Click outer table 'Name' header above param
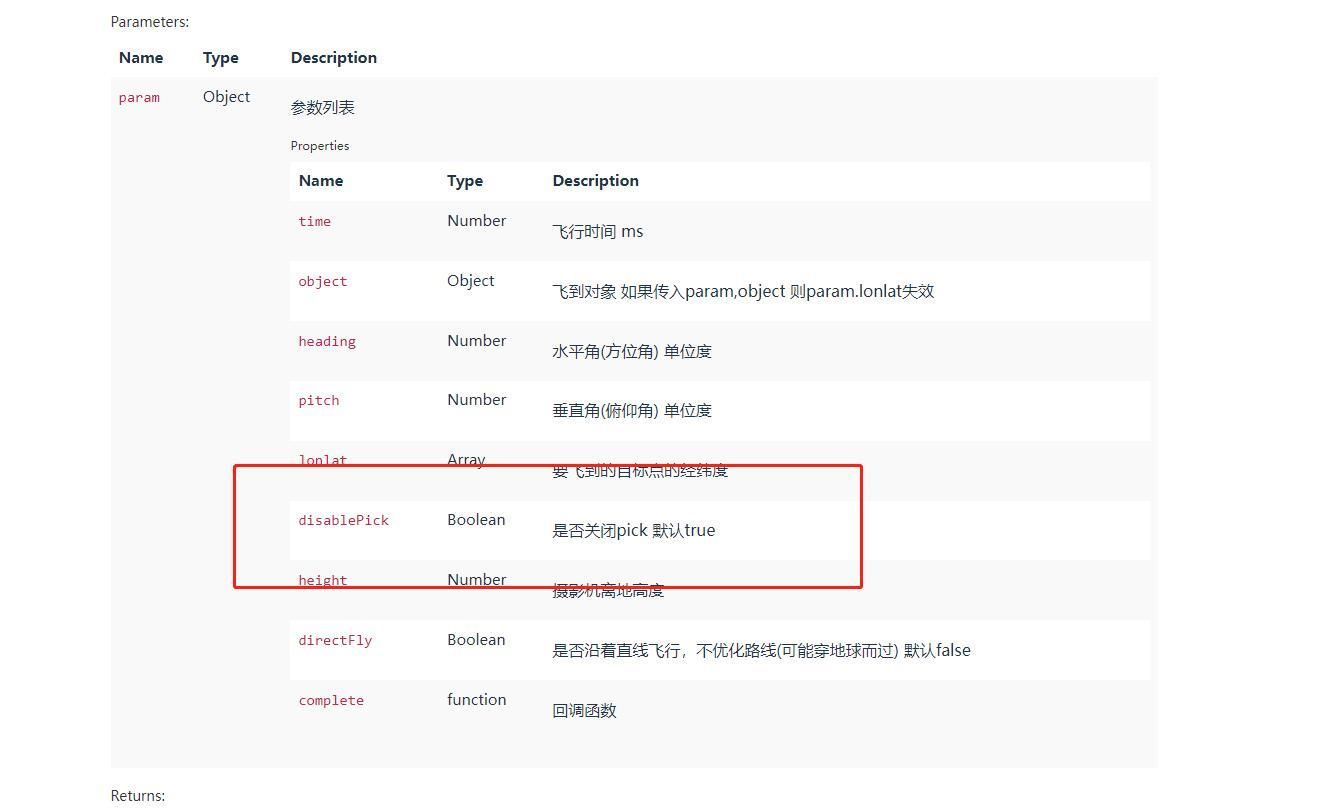The height and width of the screenshot is (808, 1318). click(x=141, y=57)
